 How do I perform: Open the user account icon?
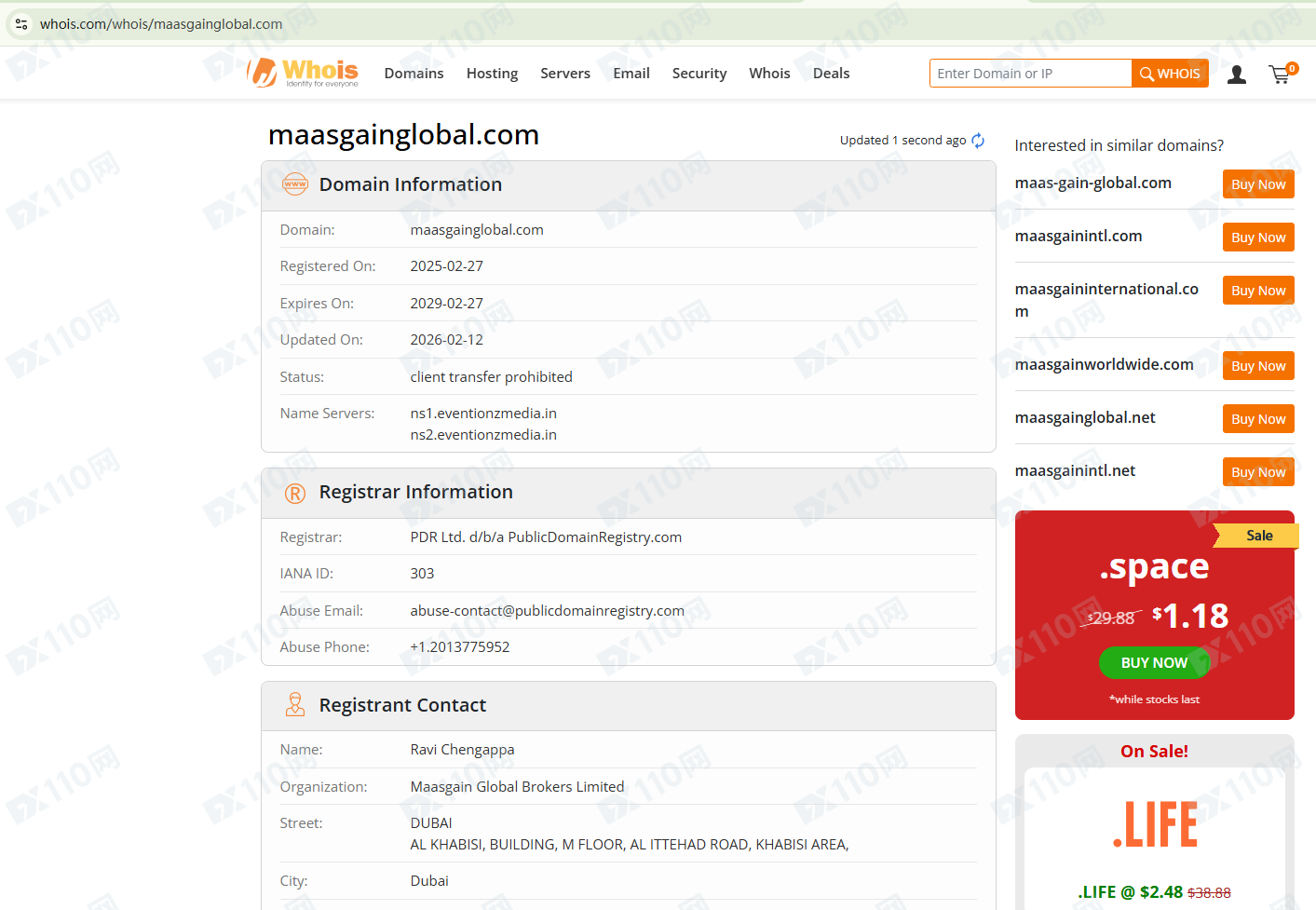click(1236, 75)
